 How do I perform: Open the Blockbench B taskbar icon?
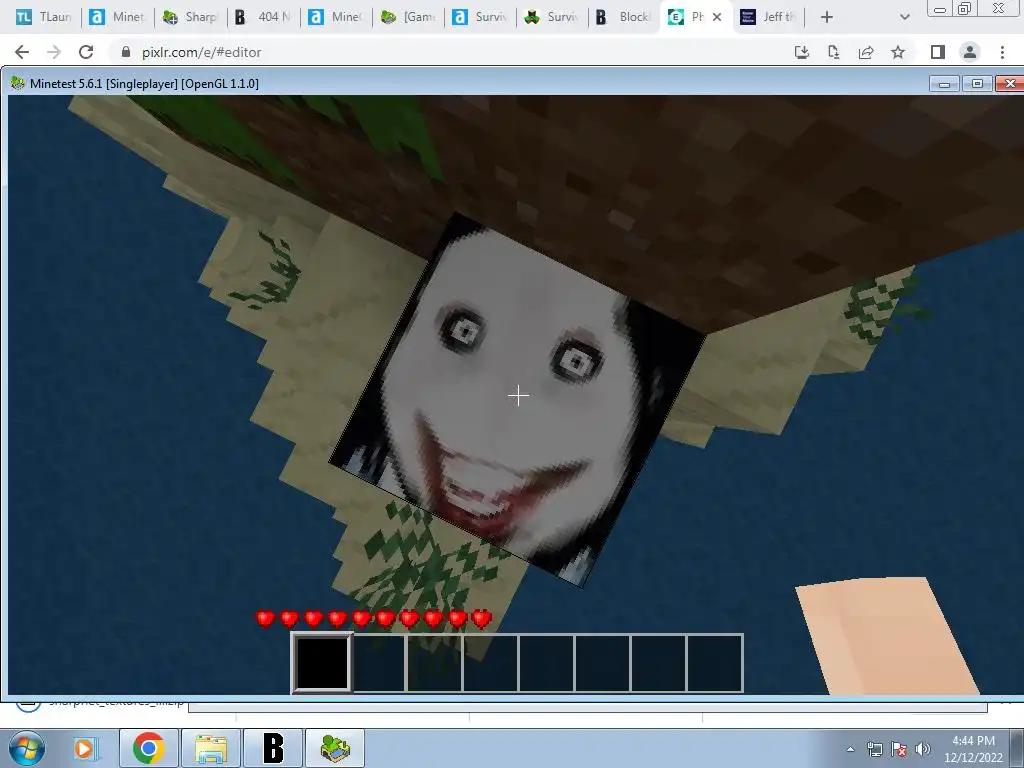(x=273, y=748)
